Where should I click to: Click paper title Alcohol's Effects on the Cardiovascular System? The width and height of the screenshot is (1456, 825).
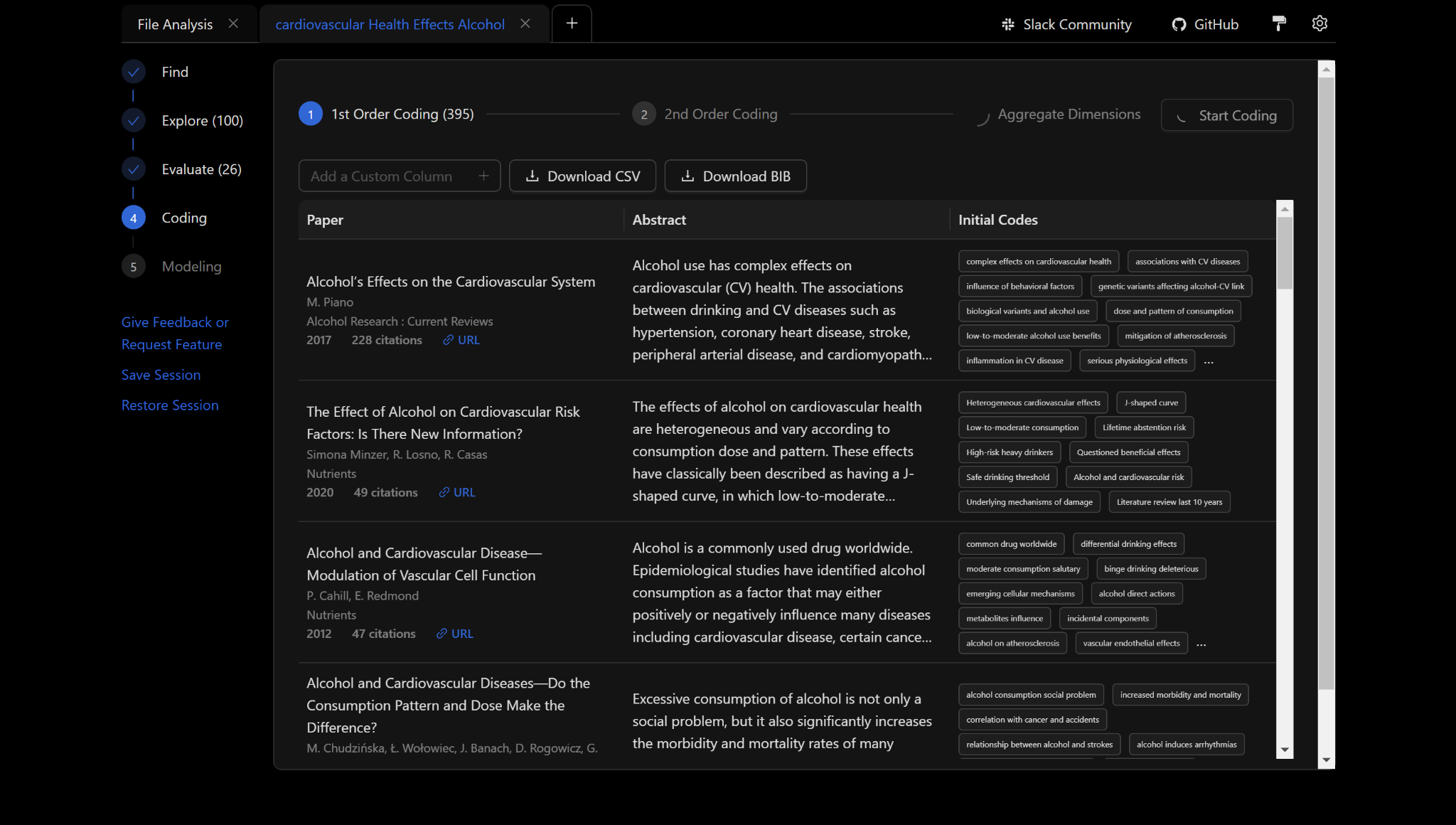click(451, 282)
